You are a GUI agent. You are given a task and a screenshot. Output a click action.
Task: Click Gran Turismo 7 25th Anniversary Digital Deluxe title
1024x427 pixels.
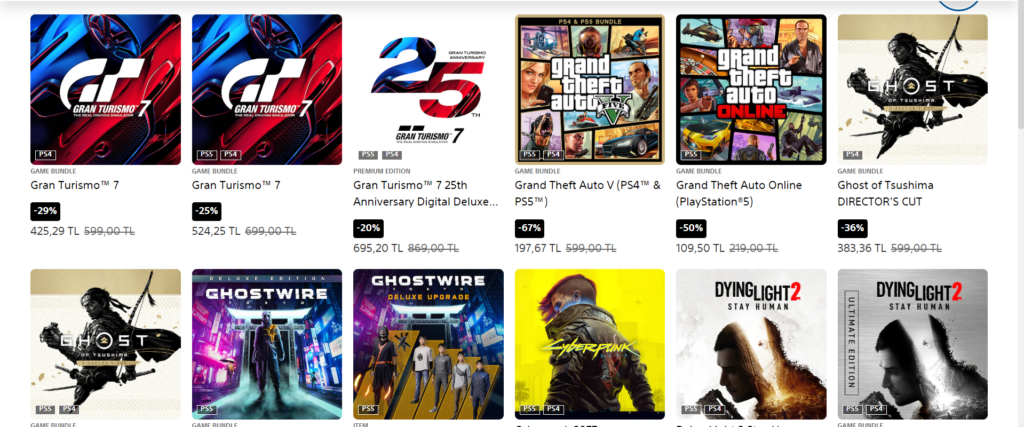click(426, 193)
